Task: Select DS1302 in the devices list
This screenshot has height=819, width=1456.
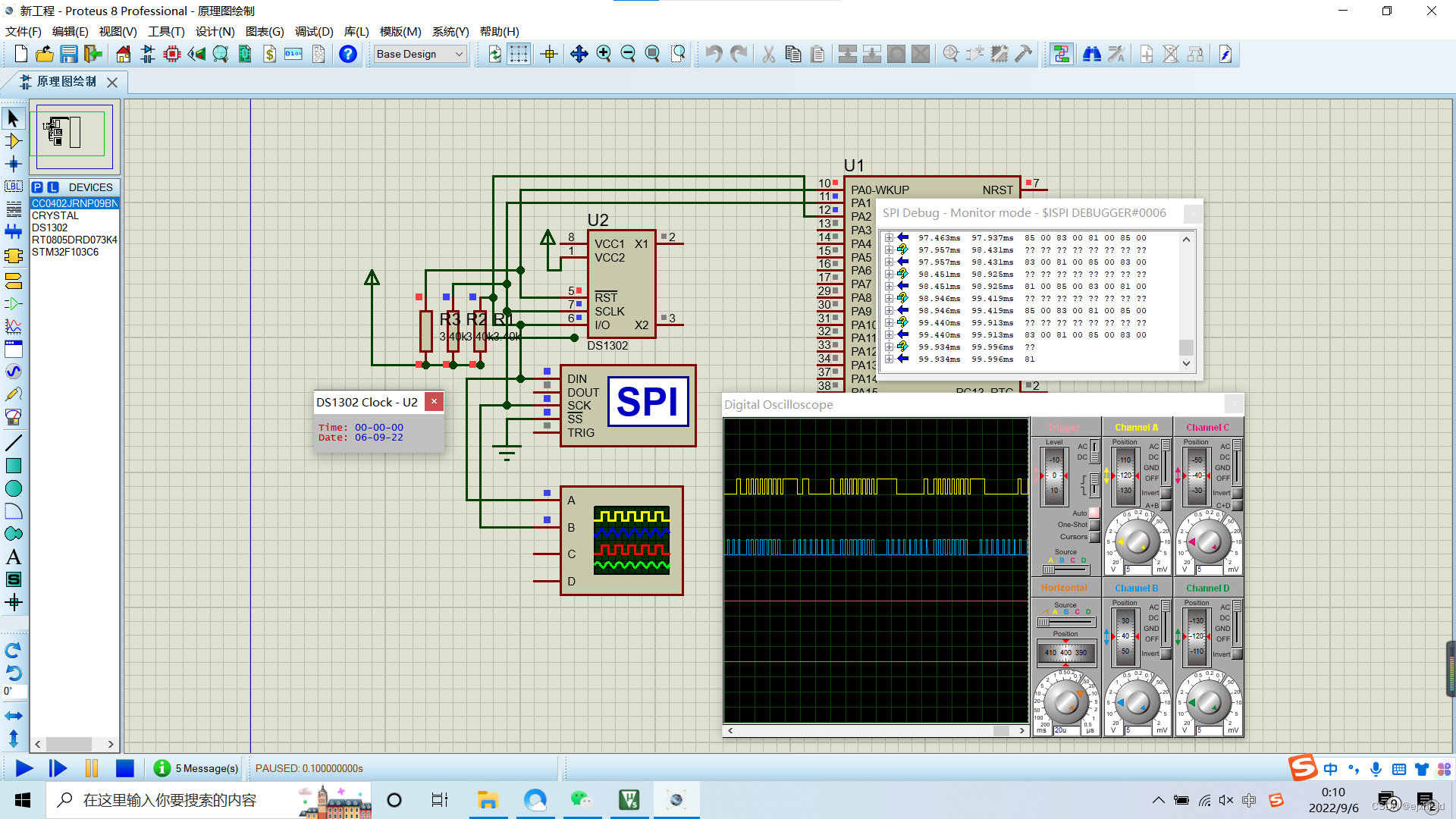Action: click(50, 227)
